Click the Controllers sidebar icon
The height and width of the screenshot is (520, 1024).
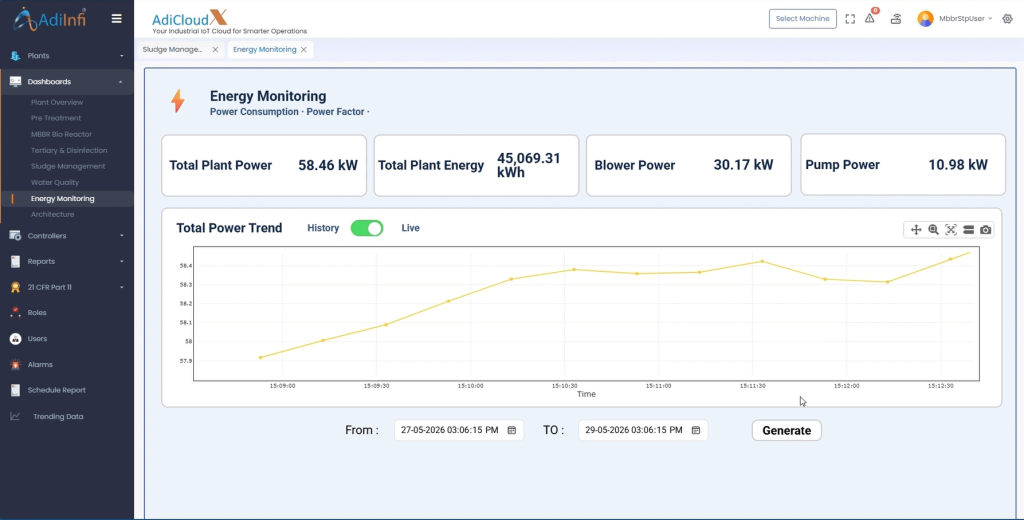click(x=15, y=236)
